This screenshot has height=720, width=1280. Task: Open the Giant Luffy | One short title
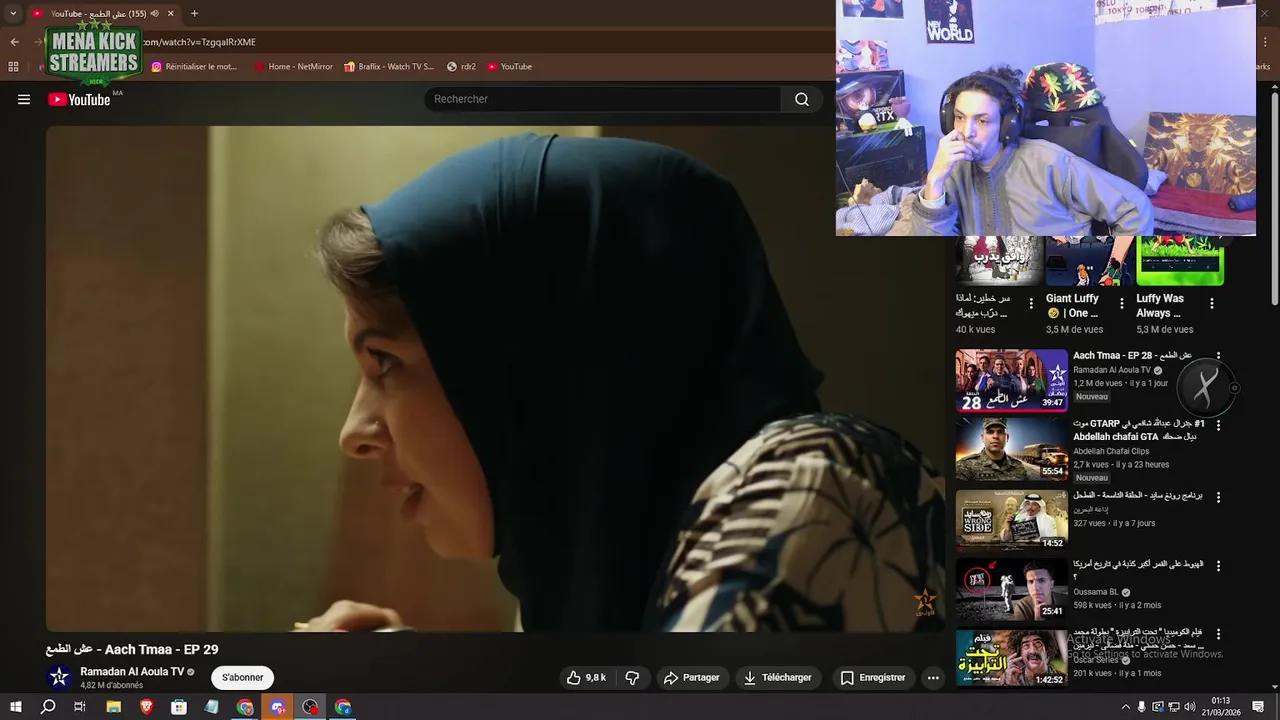tap(1072, 305)
